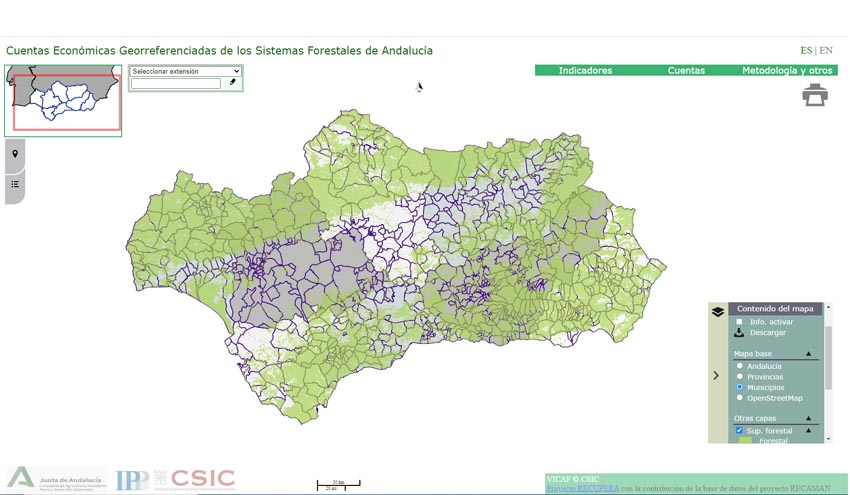
Task: Select Andalucía base map radio
Action: tap(739, 366)
